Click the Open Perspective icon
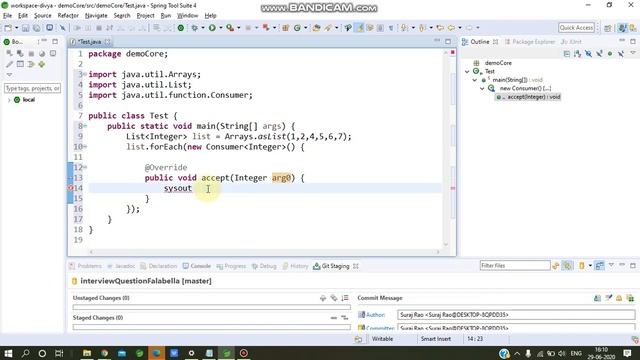The height and width of the screenshot is (360, 640). pos(608,28)
